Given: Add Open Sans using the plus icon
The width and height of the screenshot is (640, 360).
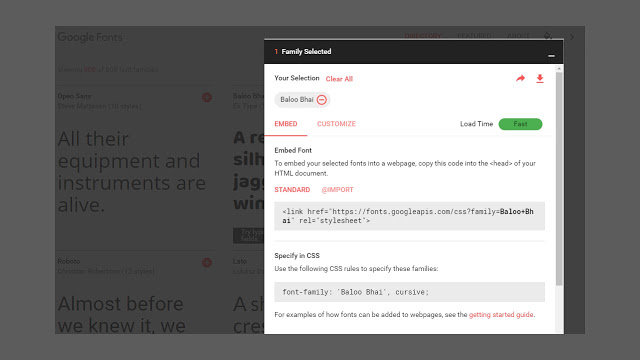Looking at the screenshot, I should (x=207, y=98).
